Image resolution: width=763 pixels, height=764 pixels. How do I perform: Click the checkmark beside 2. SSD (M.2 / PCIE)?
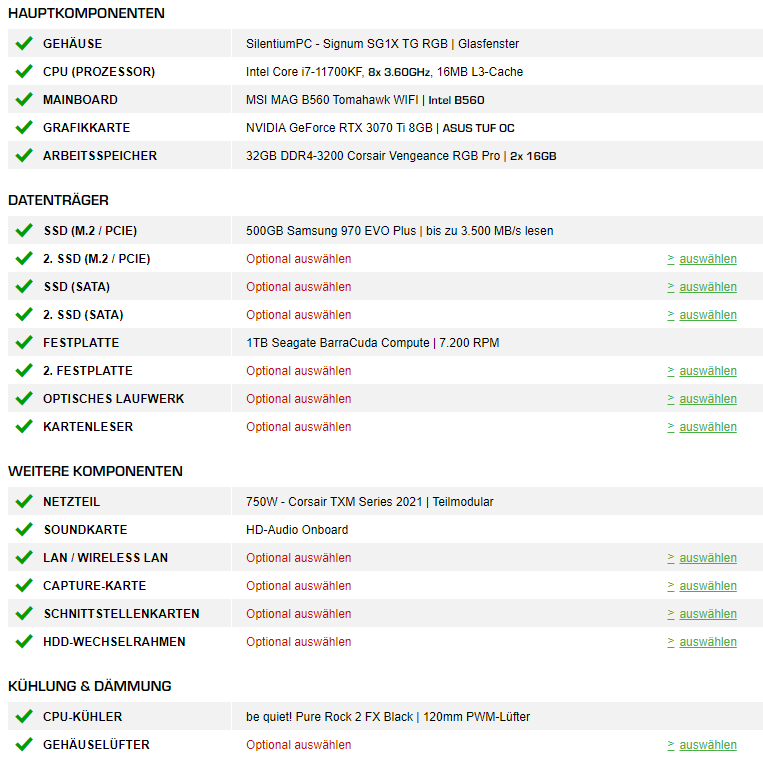coord(24,258)
